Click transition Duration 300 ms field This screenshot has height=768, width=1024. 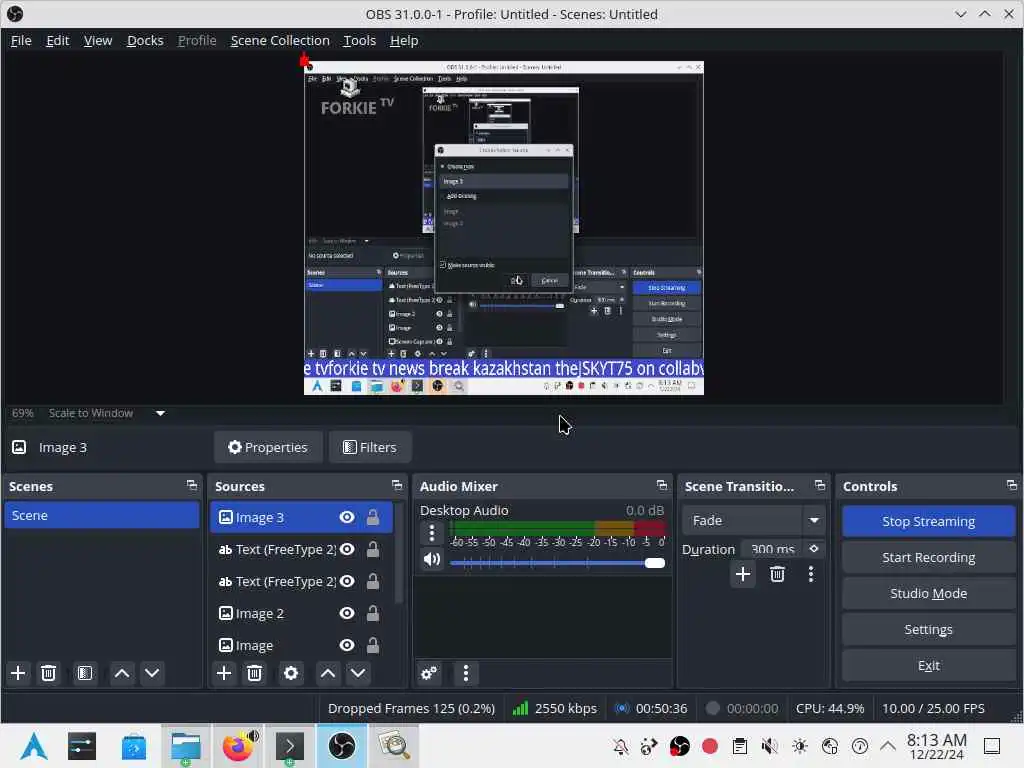[773, 549]
